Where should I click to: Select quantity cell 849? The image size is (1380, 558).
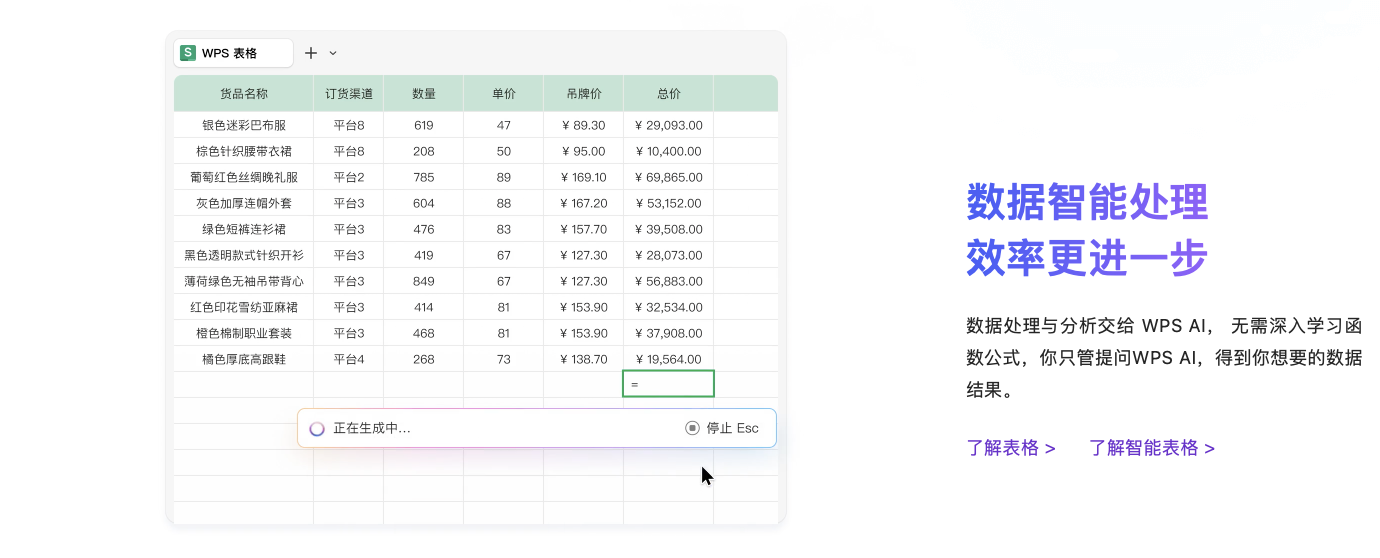tap(424, 281)
